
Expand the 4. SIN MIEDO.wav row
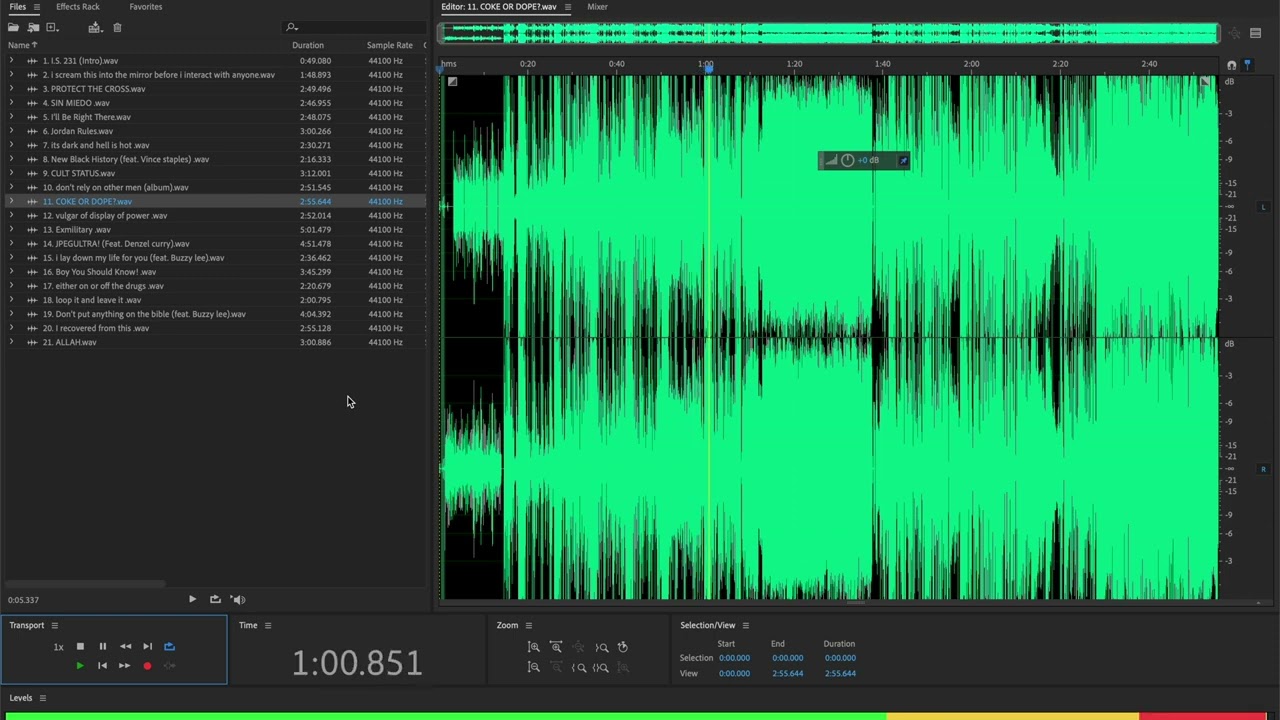point(11,103)
